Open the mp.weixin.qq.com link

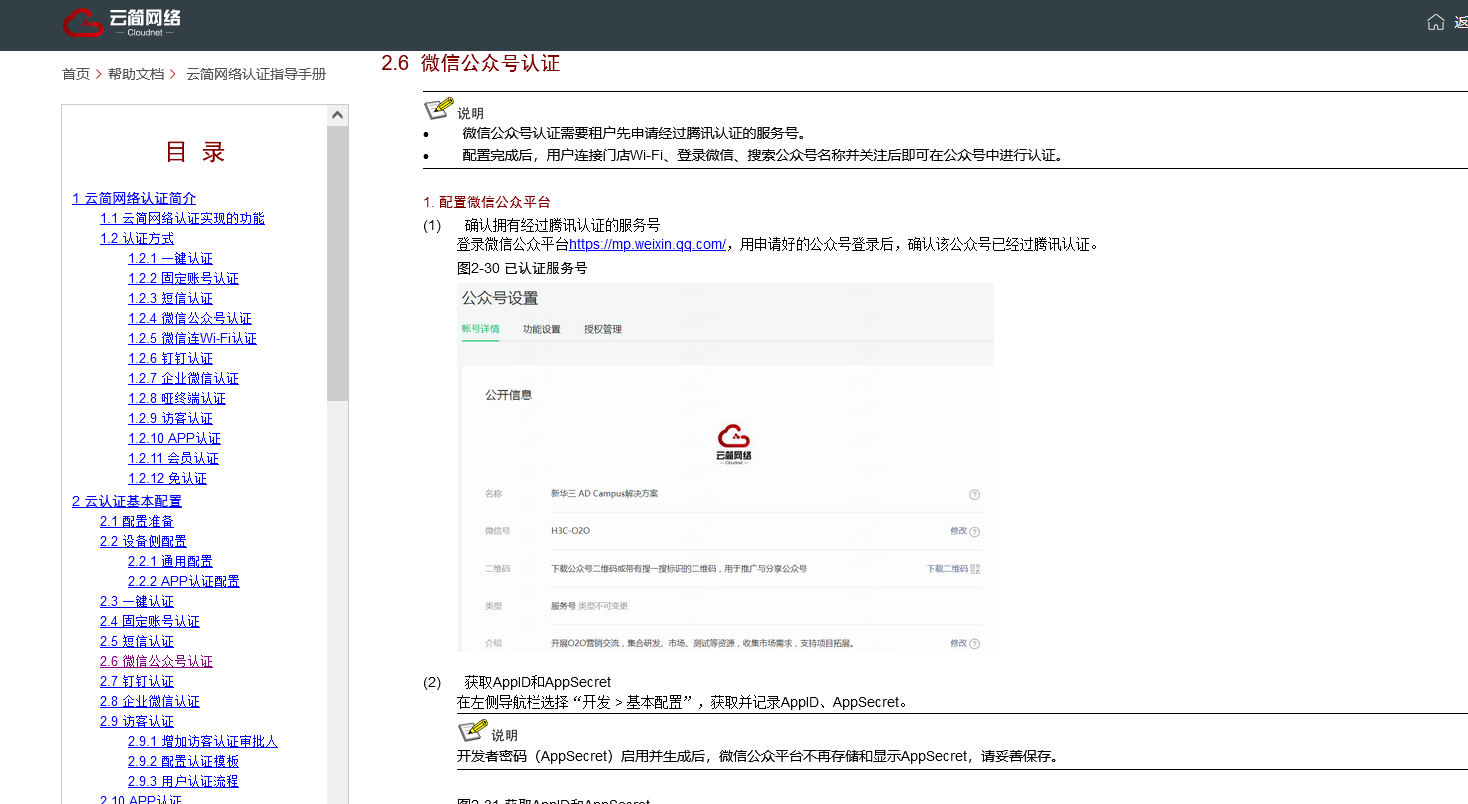click(x=647, y=244)
